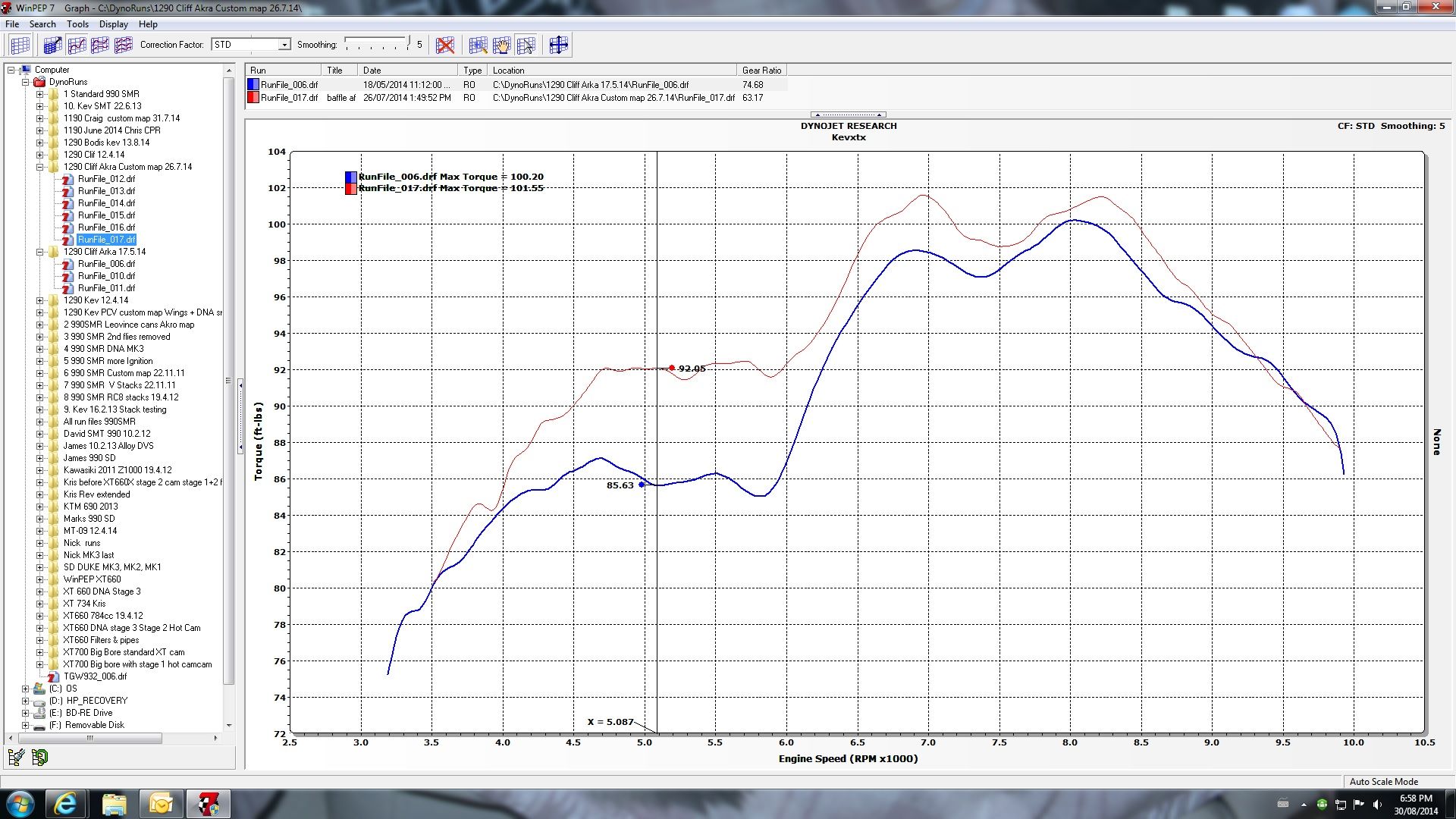Click TGW932_006.drf file icon
Image resolution: width=1456 pixels, height=819 pixels.
(x=53, y=676)
